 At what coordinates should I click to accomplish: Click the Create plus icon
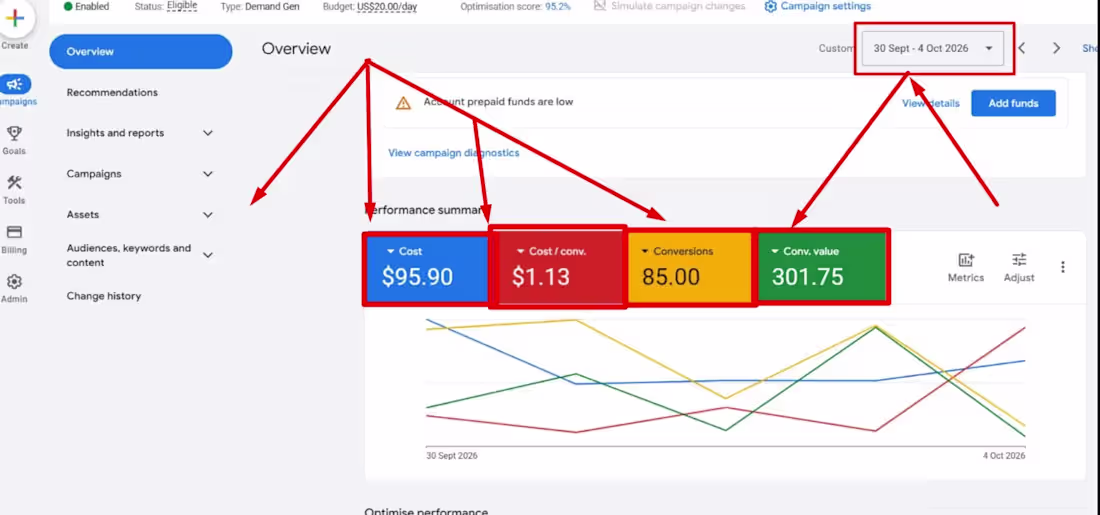click(x=14, y=19)
